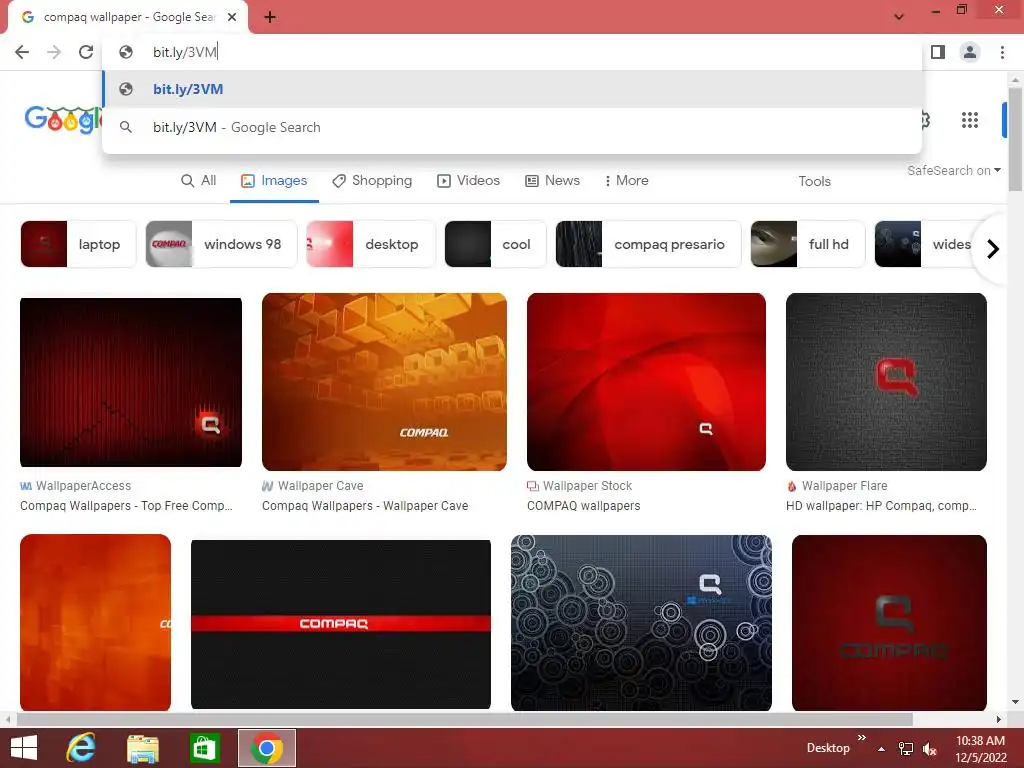Select the Images tab
Screen dimensions: 1024x768
(274, 181)
